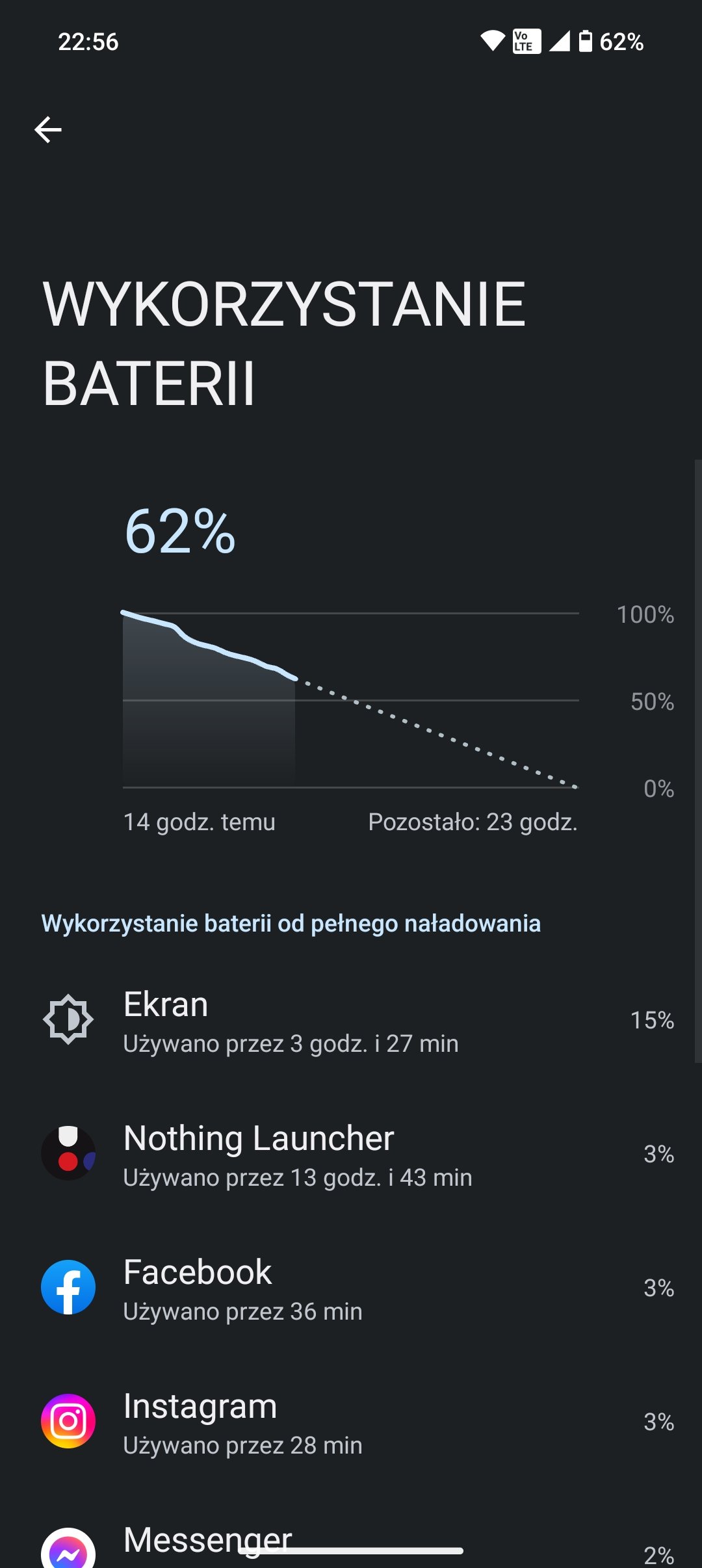The image size is (702, 1568).
Task: Open Facebook battery usage details
Action: click(x=351, y=1287)
